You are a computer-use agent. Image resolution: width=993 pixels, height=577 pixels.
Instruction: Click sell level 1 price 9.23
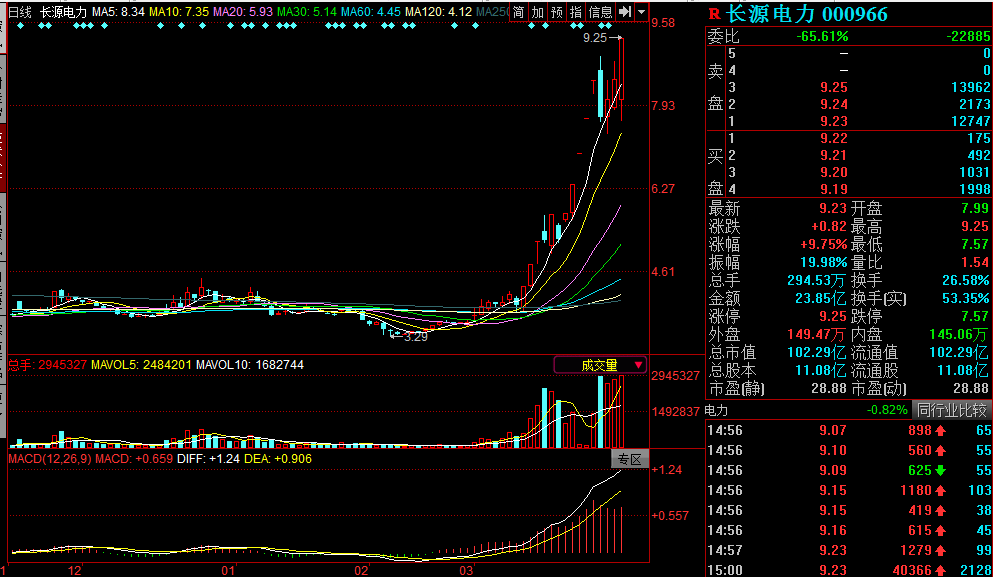click(x=833, y=122)
